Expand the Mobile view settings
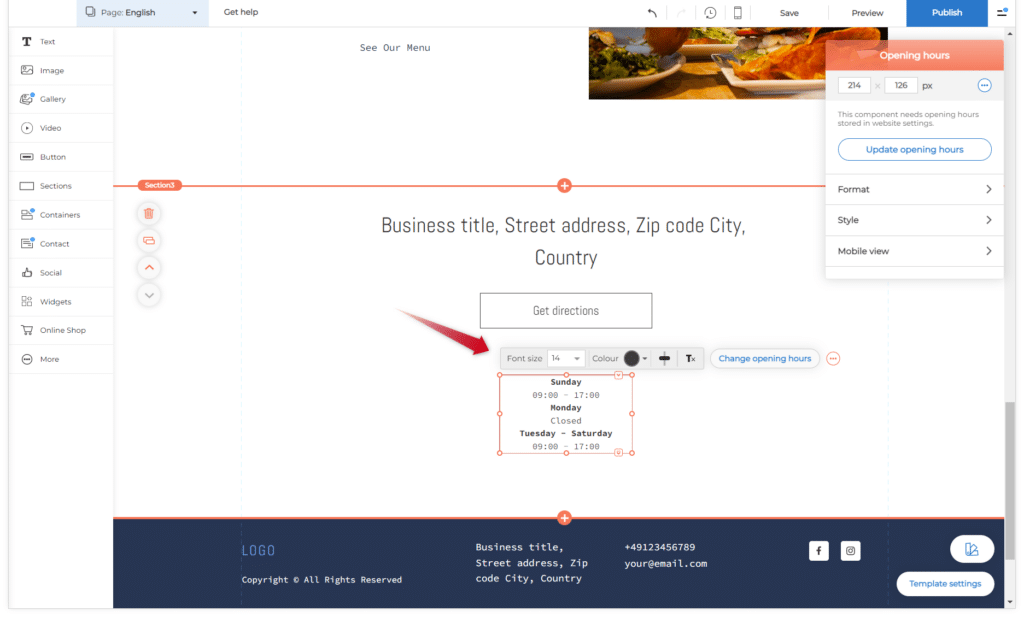 (x=914, y=251)
